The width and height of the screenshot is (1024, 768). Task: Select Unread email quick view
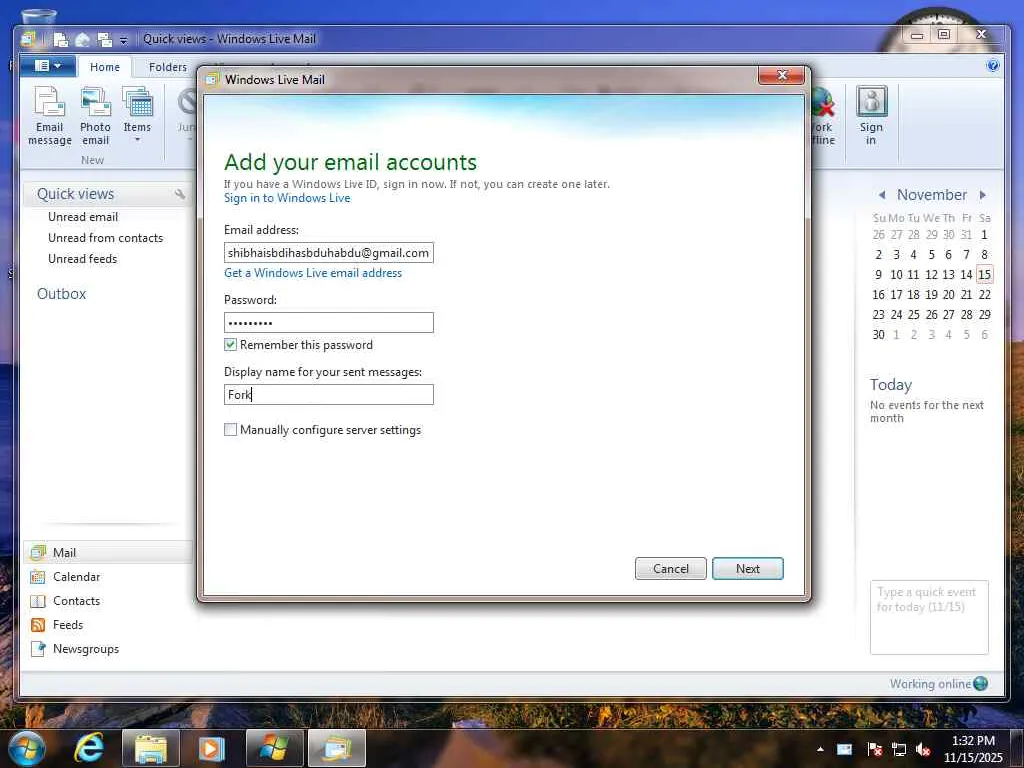coord(83,217)
